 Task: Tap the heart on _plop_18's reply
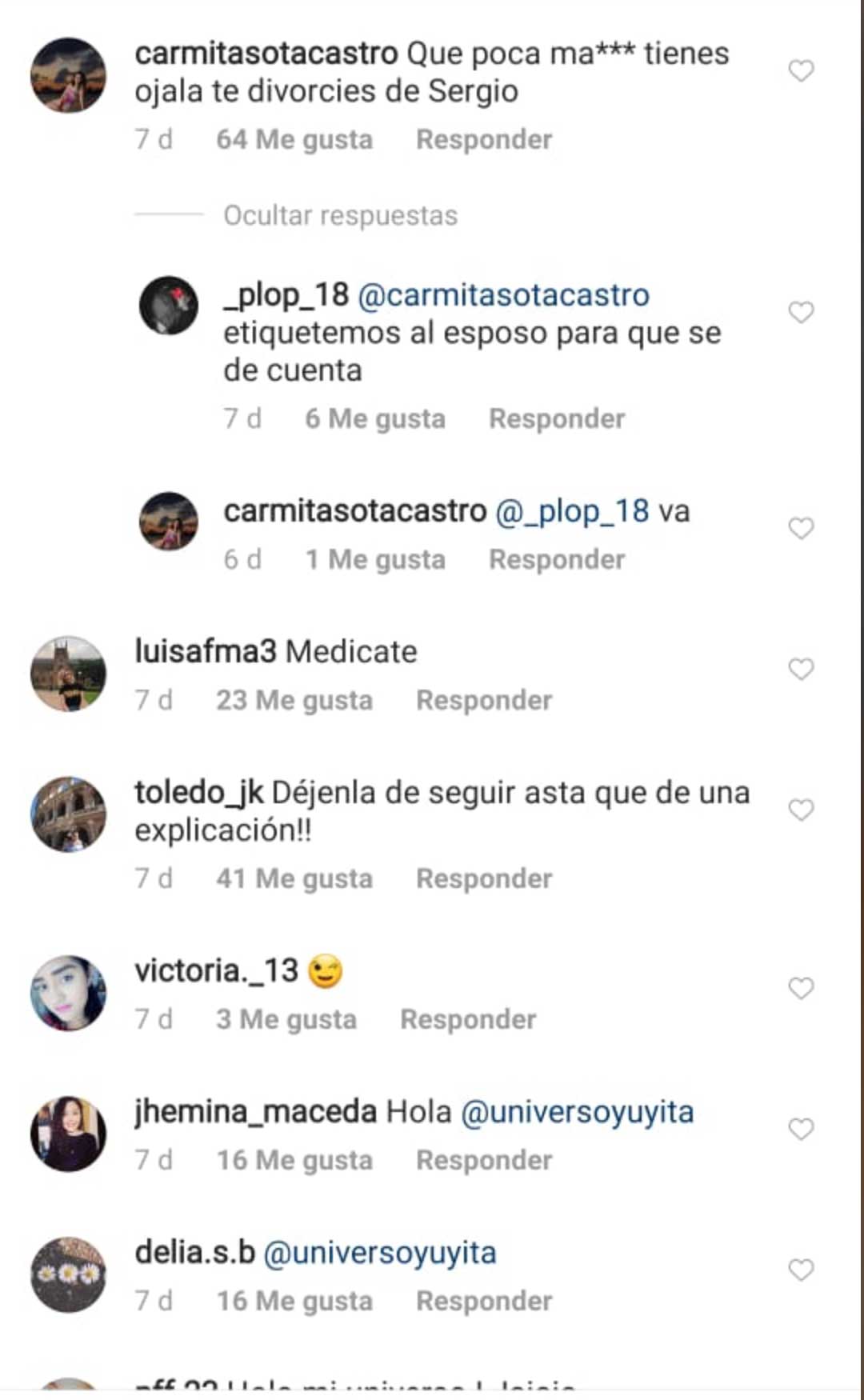801,312
